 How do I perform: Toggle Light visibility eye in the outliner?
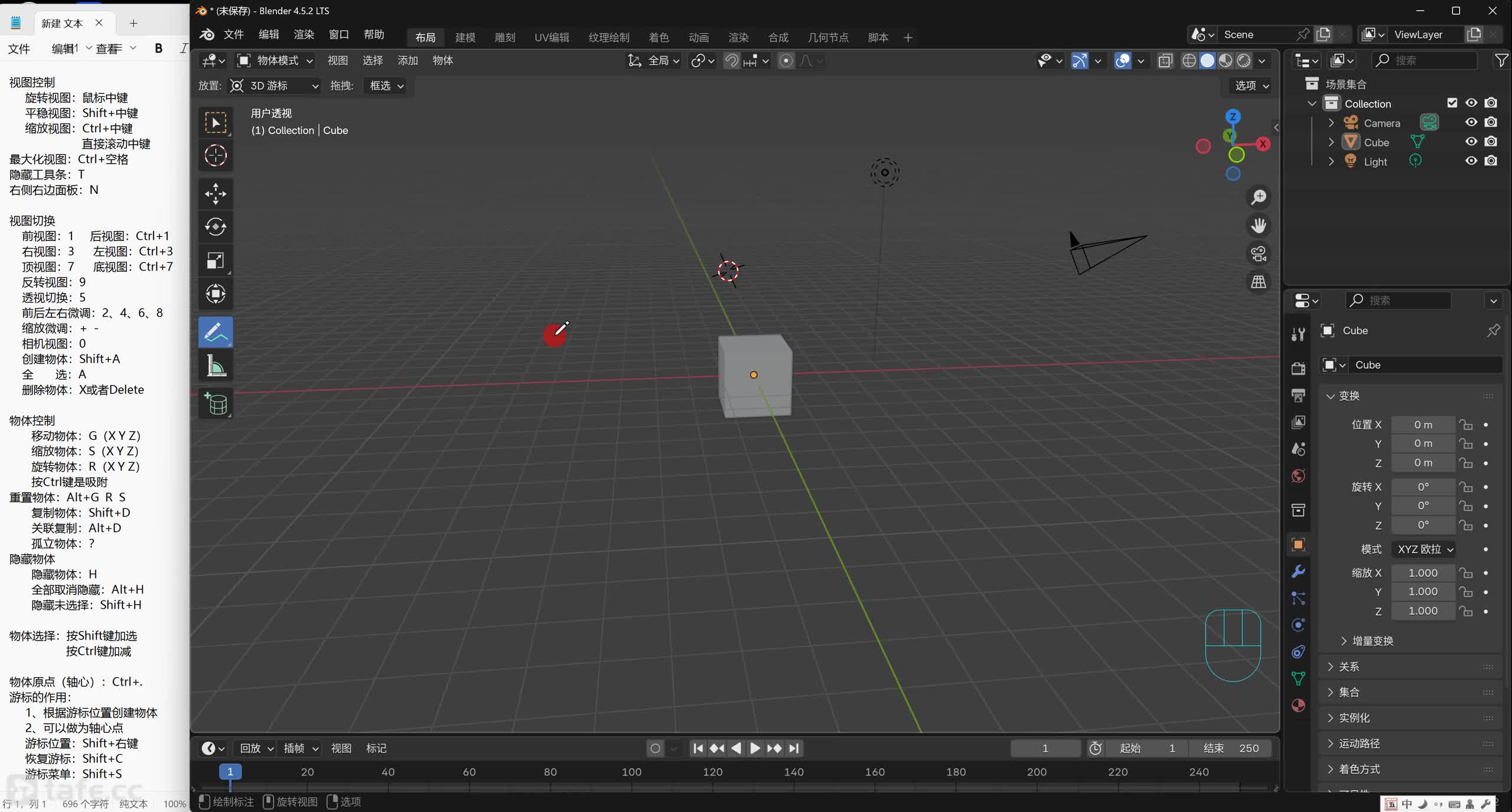point(1471,161)
